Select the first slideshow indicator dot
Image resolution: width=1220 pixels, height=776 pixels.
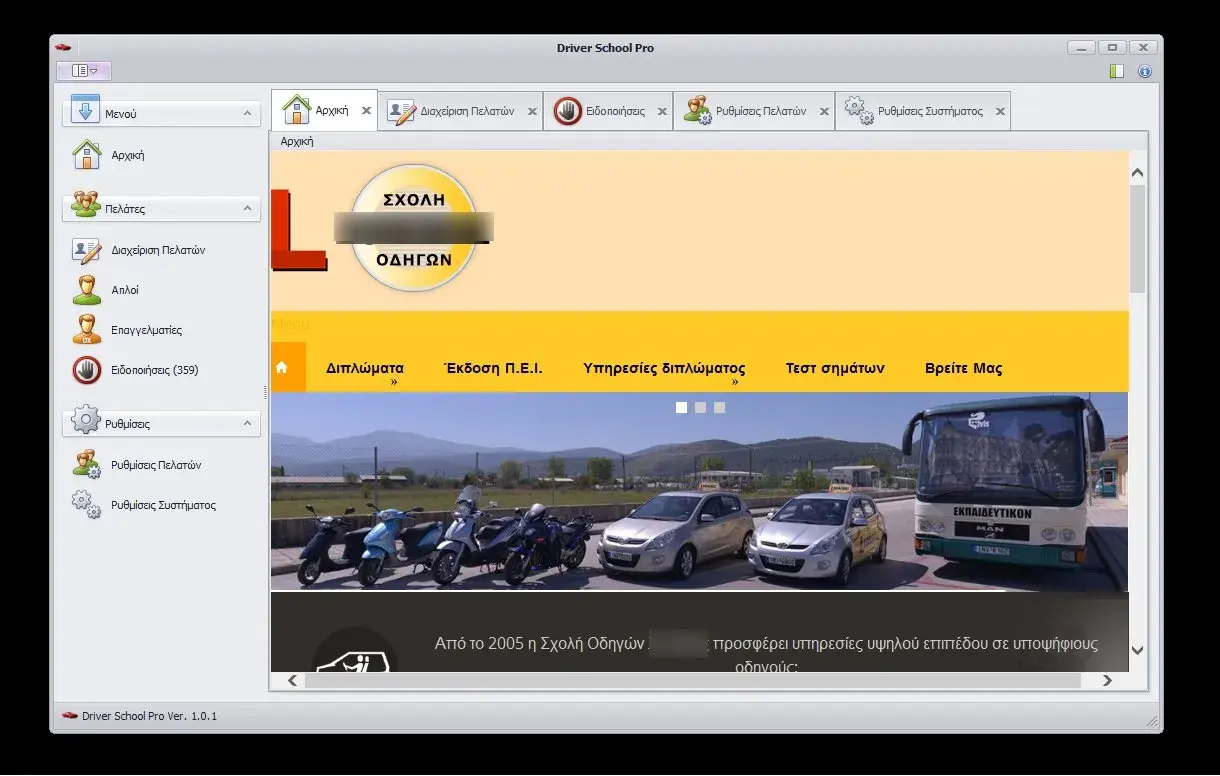(x=681, y=407)
